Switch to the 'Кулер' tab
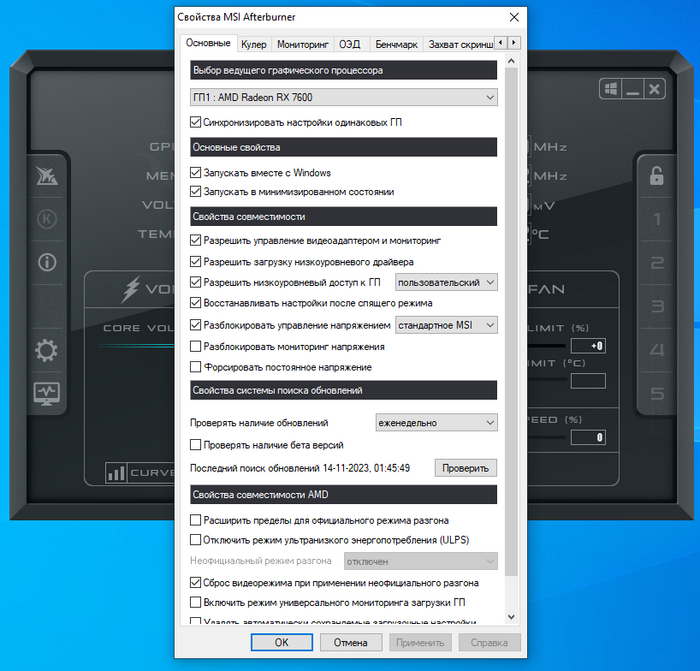The width and height of the screenshot is (700, 671). click(x=254, y=44)
